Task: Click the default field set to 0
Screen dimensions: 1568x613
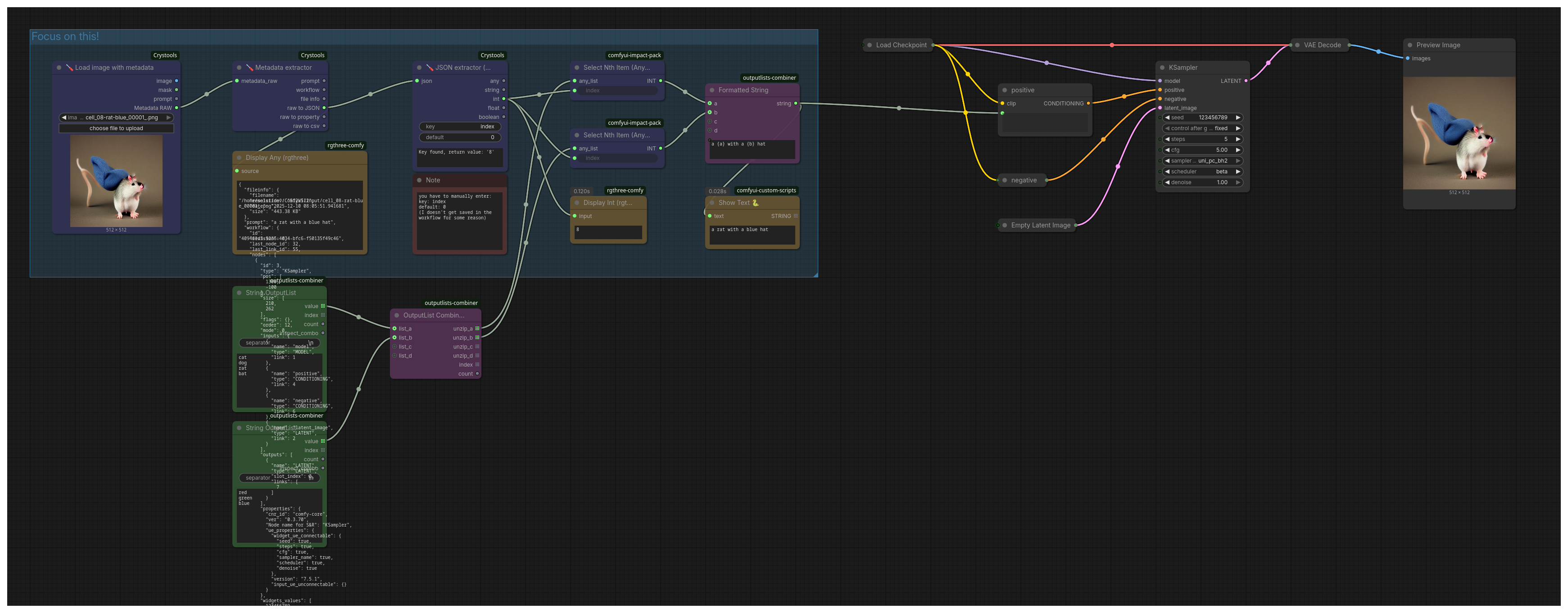Action: (460, 137)
